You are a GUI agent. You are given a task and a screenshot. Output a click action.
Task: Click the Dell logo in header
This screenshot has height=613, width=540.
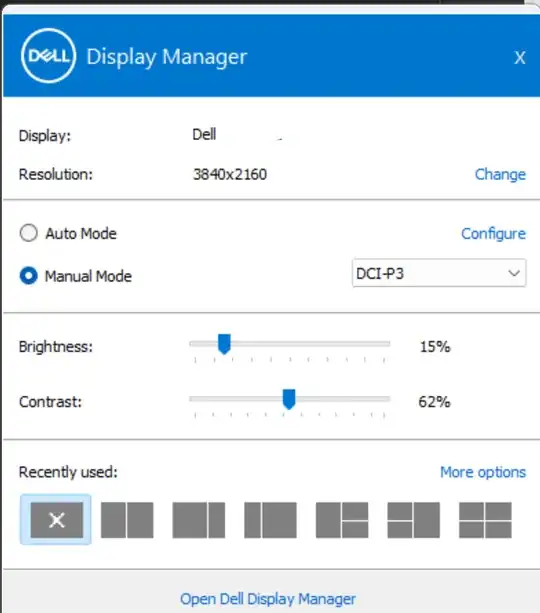point(48,56)
